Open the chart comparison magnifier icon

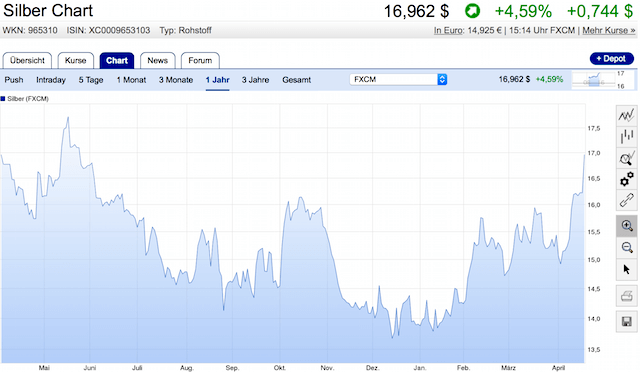pos(626,158)
